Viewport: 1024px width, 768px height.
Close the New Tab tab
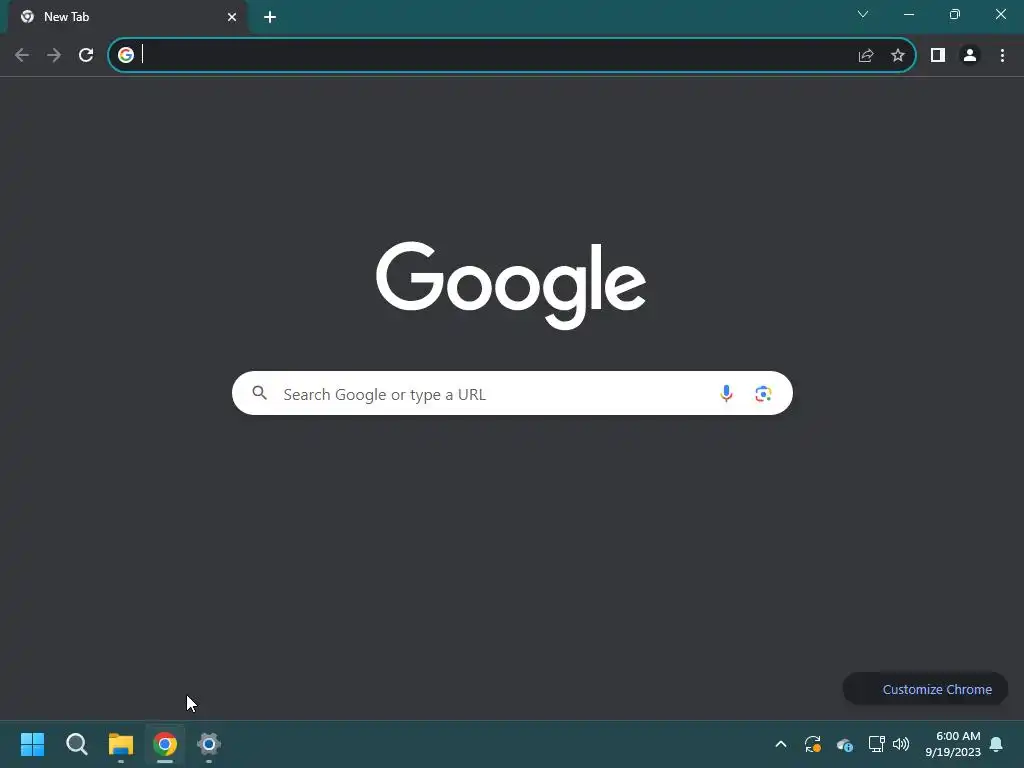point(232,17)
